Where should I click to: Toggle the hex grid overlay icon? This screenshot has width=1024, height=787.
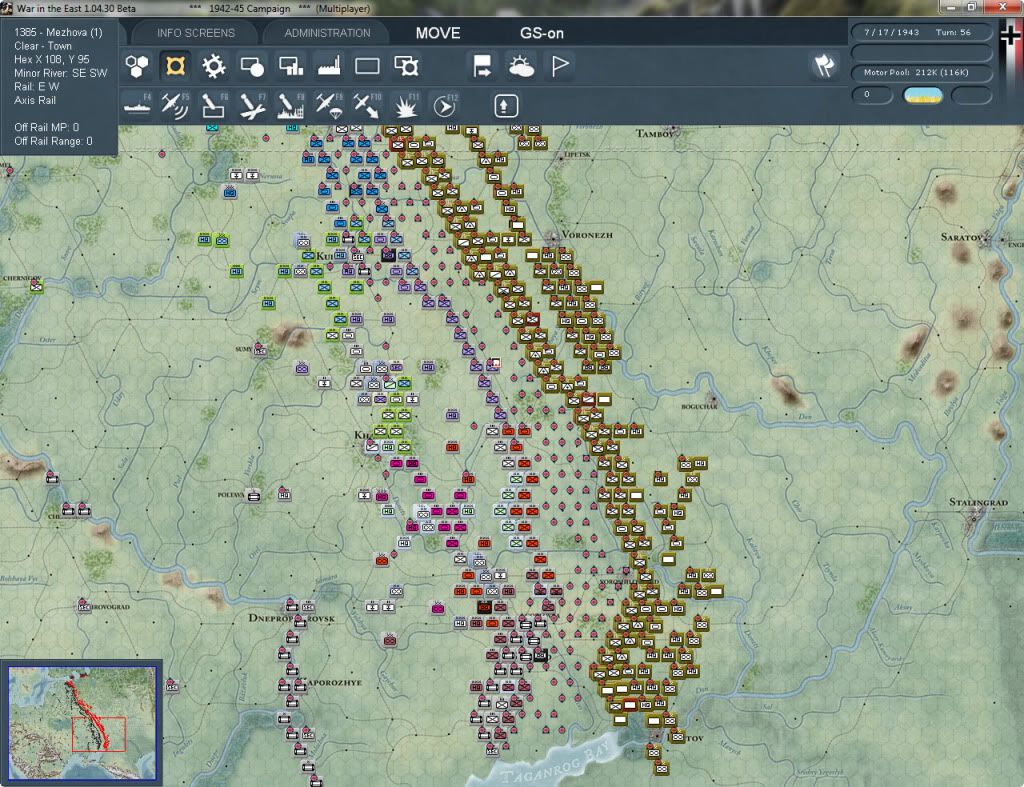[x=137, y=66]
